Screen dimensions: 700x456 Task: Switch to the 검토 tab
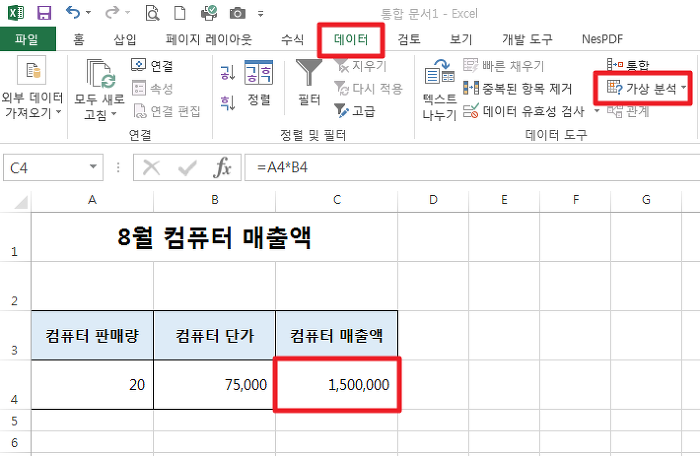click(x=409, y=39)
